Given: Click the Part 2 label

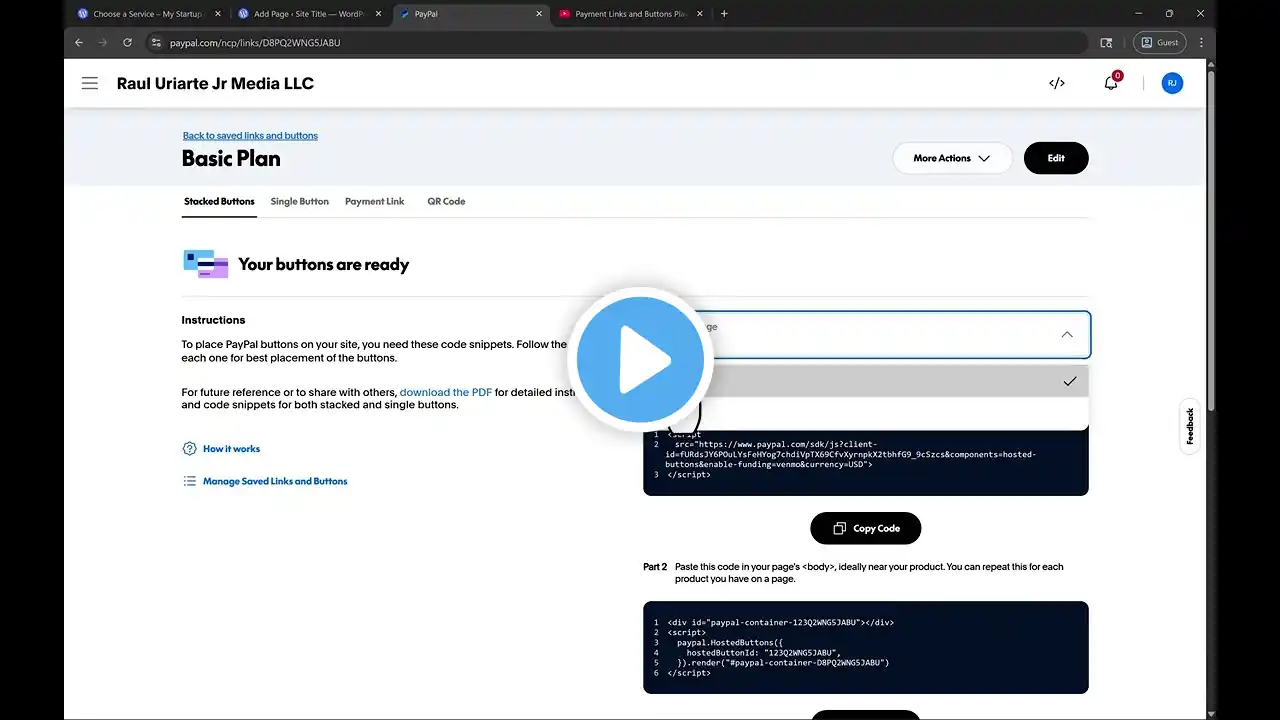Looking at the screenshot, I should (655, 567).
